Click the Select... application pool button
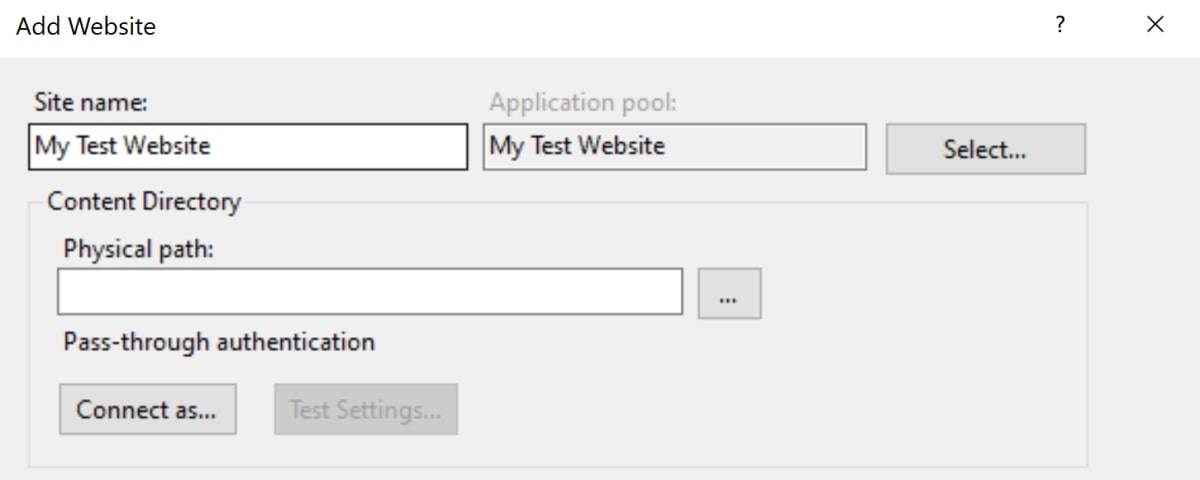This screenshot has height=480, width=1200. click(985, 149)
